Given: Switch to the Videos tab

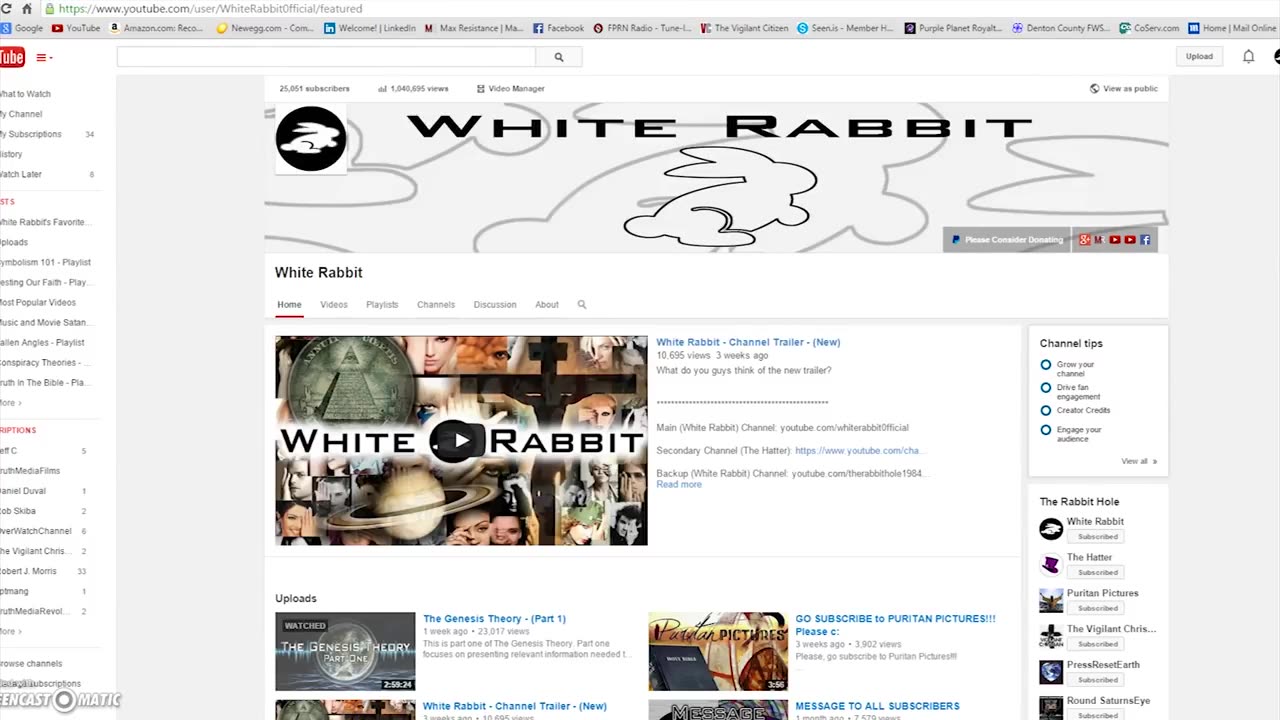Looking at the screenshot, I should pyautogui.click(x=334, y=305).
